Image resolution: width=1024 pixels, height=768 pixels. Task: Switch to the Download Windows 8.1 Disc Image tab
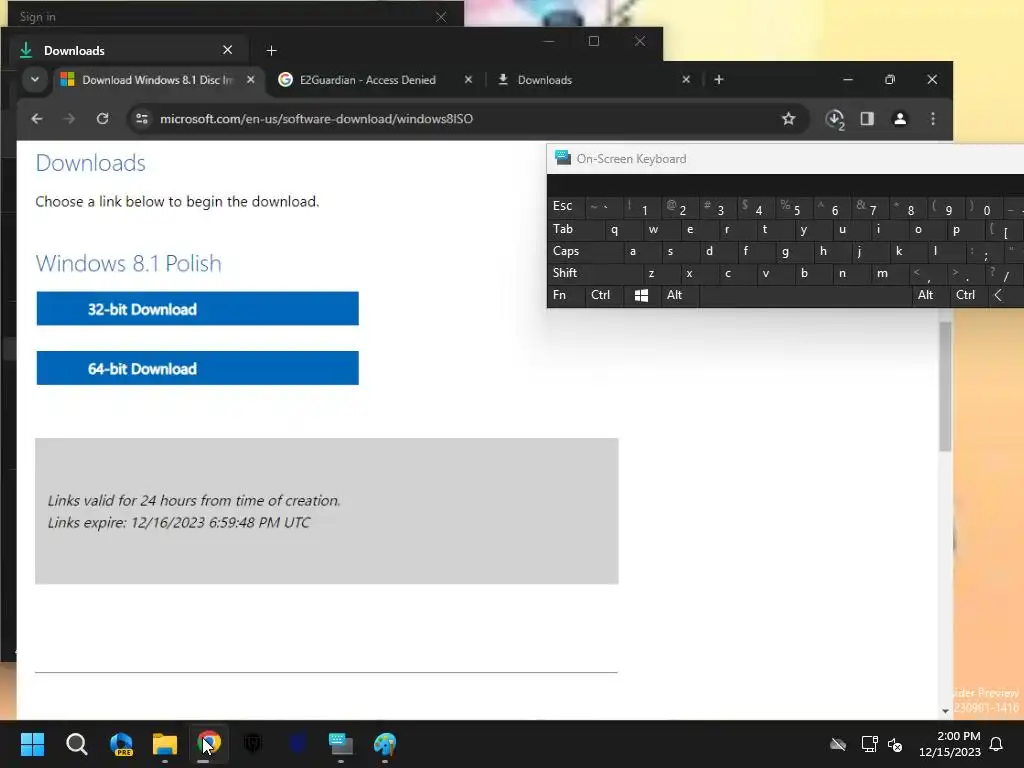pos(159,80)
